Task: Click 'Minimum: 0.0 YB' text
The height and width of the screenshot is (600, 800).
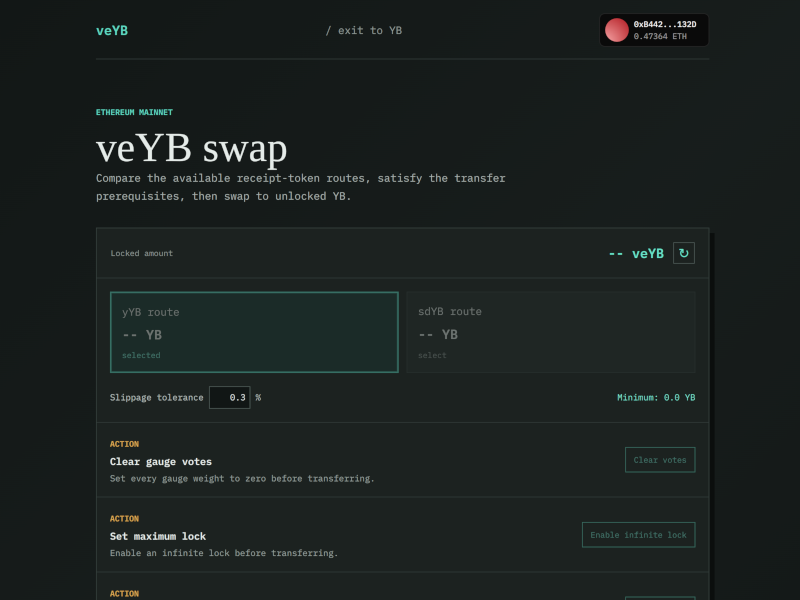Action: 656,397
